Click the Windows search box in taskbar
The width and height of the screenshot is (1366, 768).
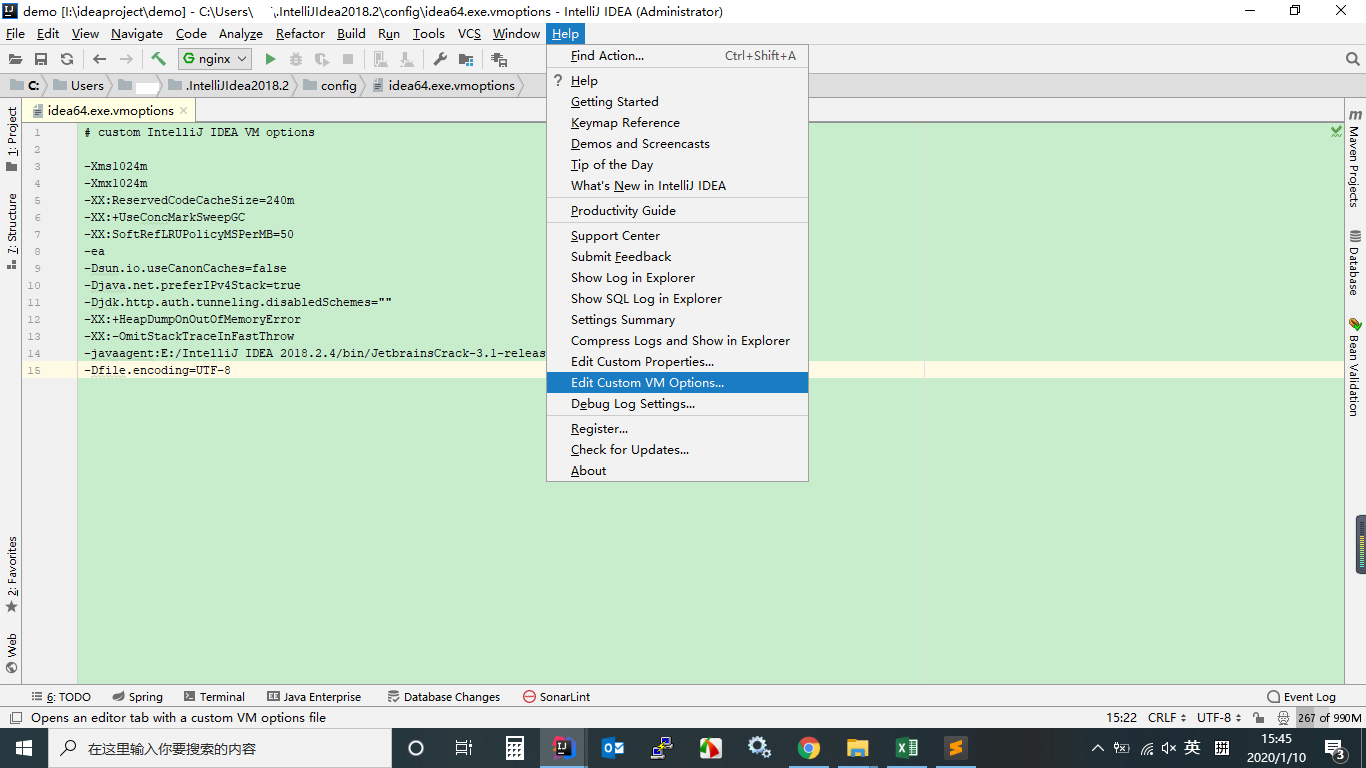[x=218, y=748]
